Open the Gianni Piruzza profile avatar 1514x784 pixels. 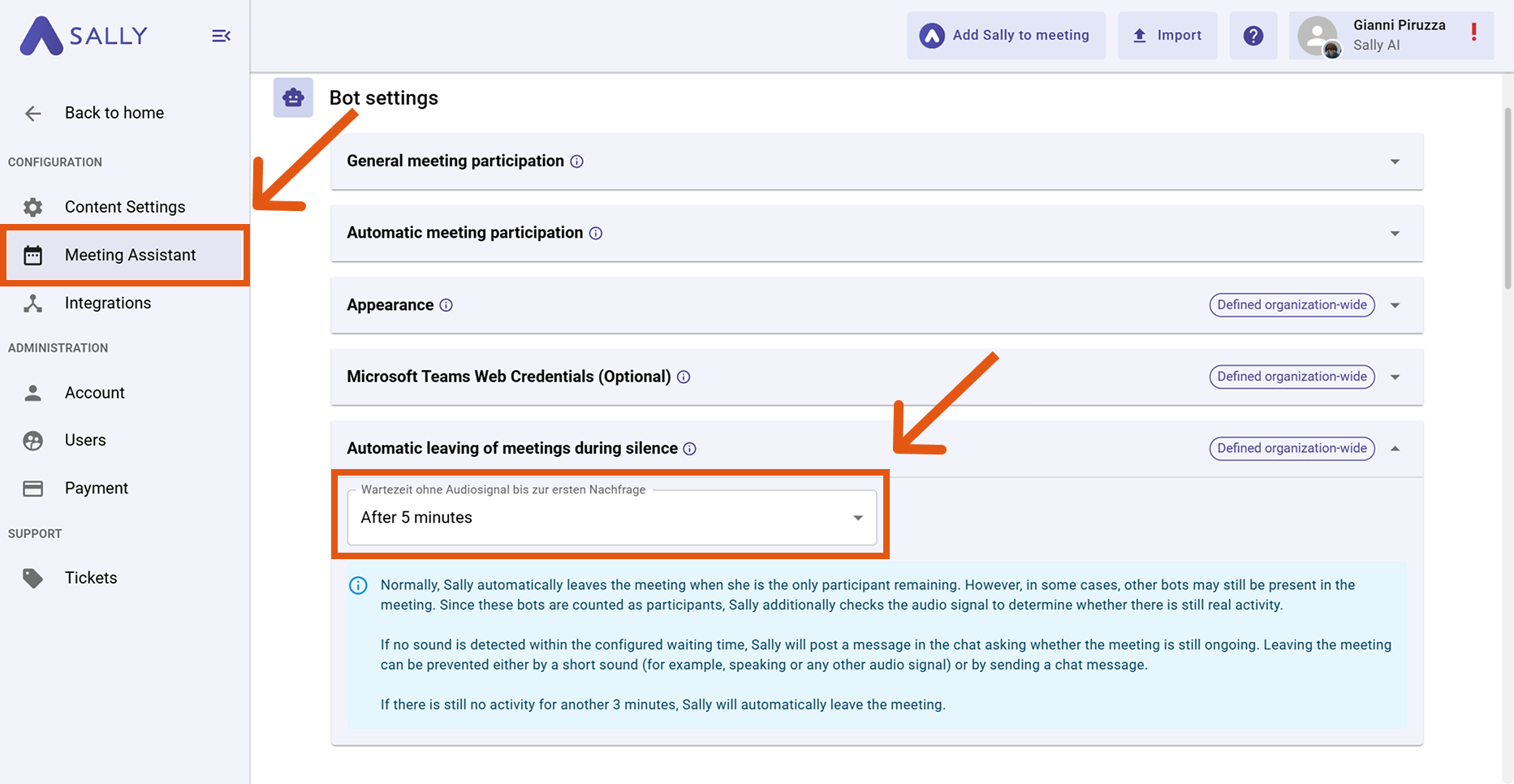[1318, 35]
